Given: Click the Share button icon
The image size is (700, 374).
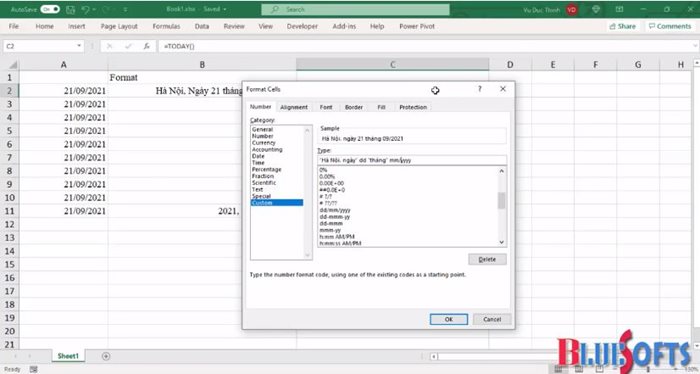Looking at the screenshot, I should (612, 26).
